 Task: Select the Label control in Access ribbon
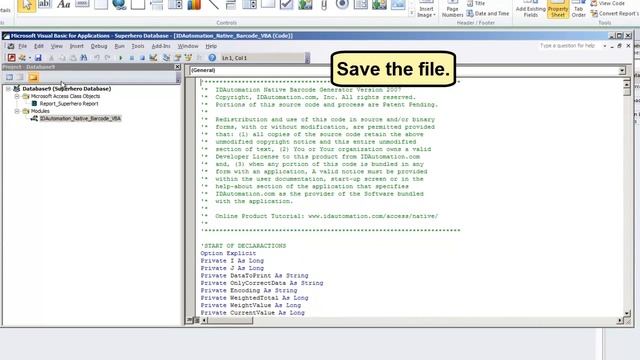pos(63,4)
